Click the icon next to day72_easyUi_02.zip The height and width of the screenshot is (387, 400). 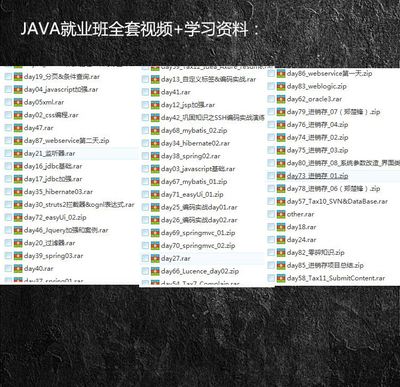pos(18,217)
